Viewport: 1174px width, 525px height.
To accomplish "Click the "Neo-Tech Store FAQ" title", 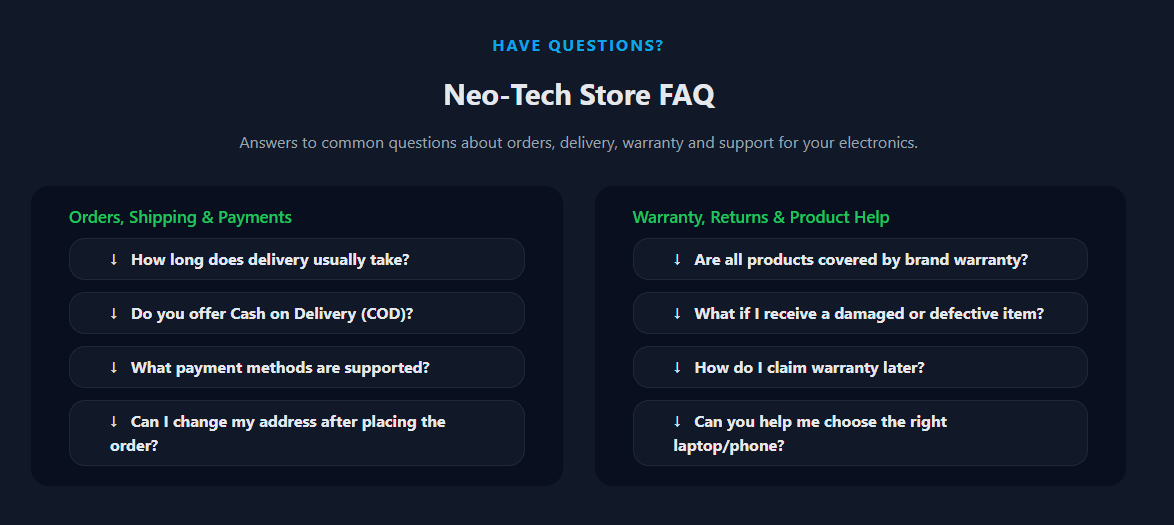I will coord(578,96).
